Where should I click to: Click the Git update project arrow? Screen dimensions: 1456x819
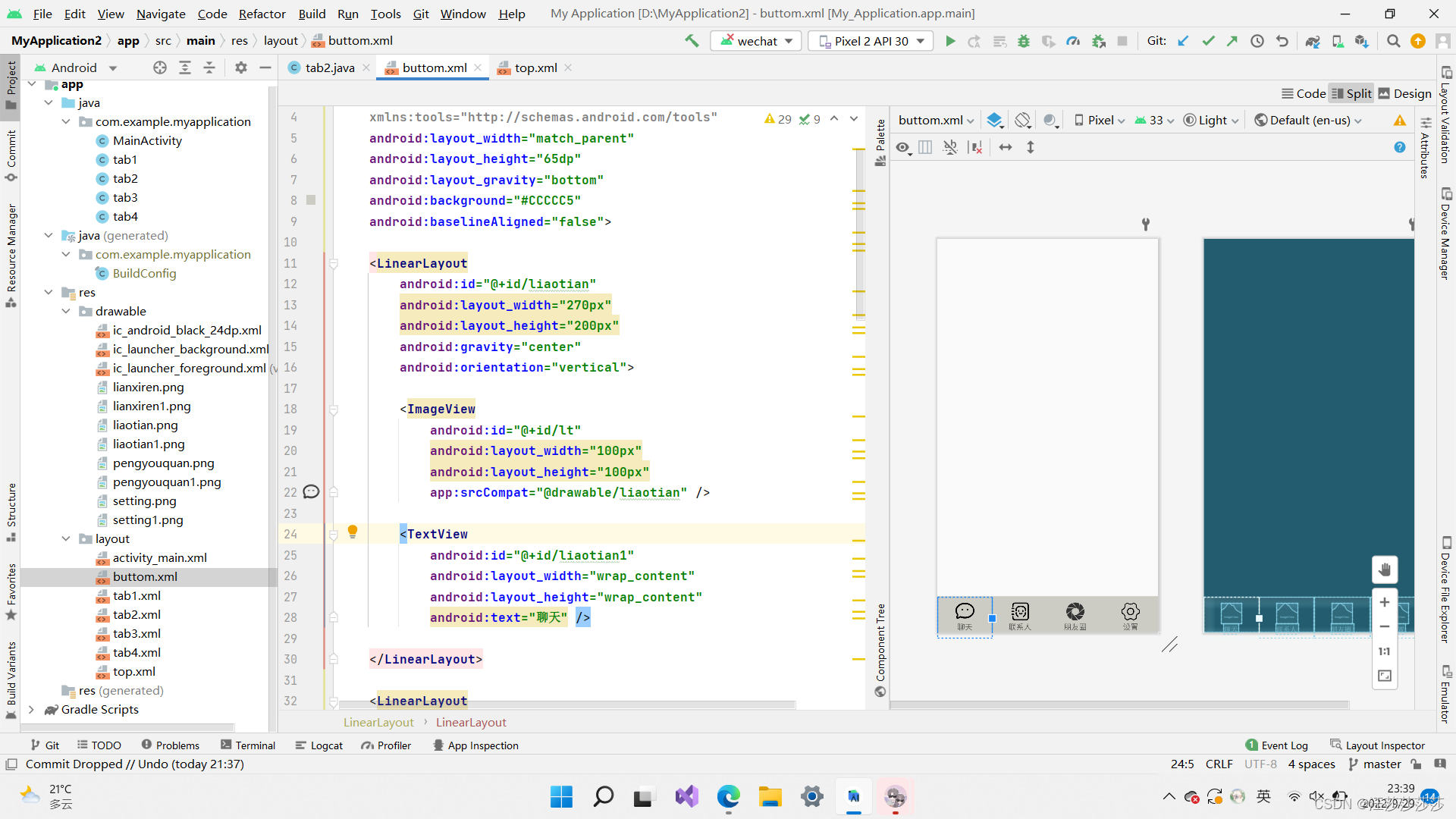[x=1183, y=41]
